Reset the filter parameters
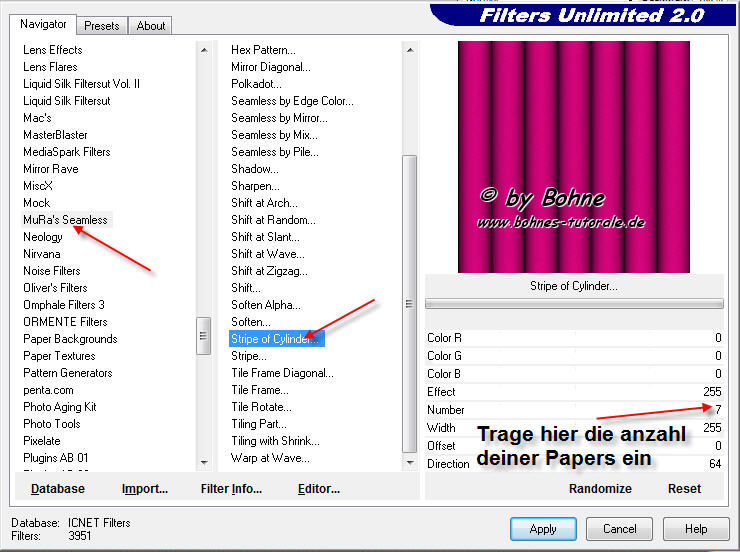Image resolution: width=740 pixels, height=552 pixels. (x=684, y=489)
